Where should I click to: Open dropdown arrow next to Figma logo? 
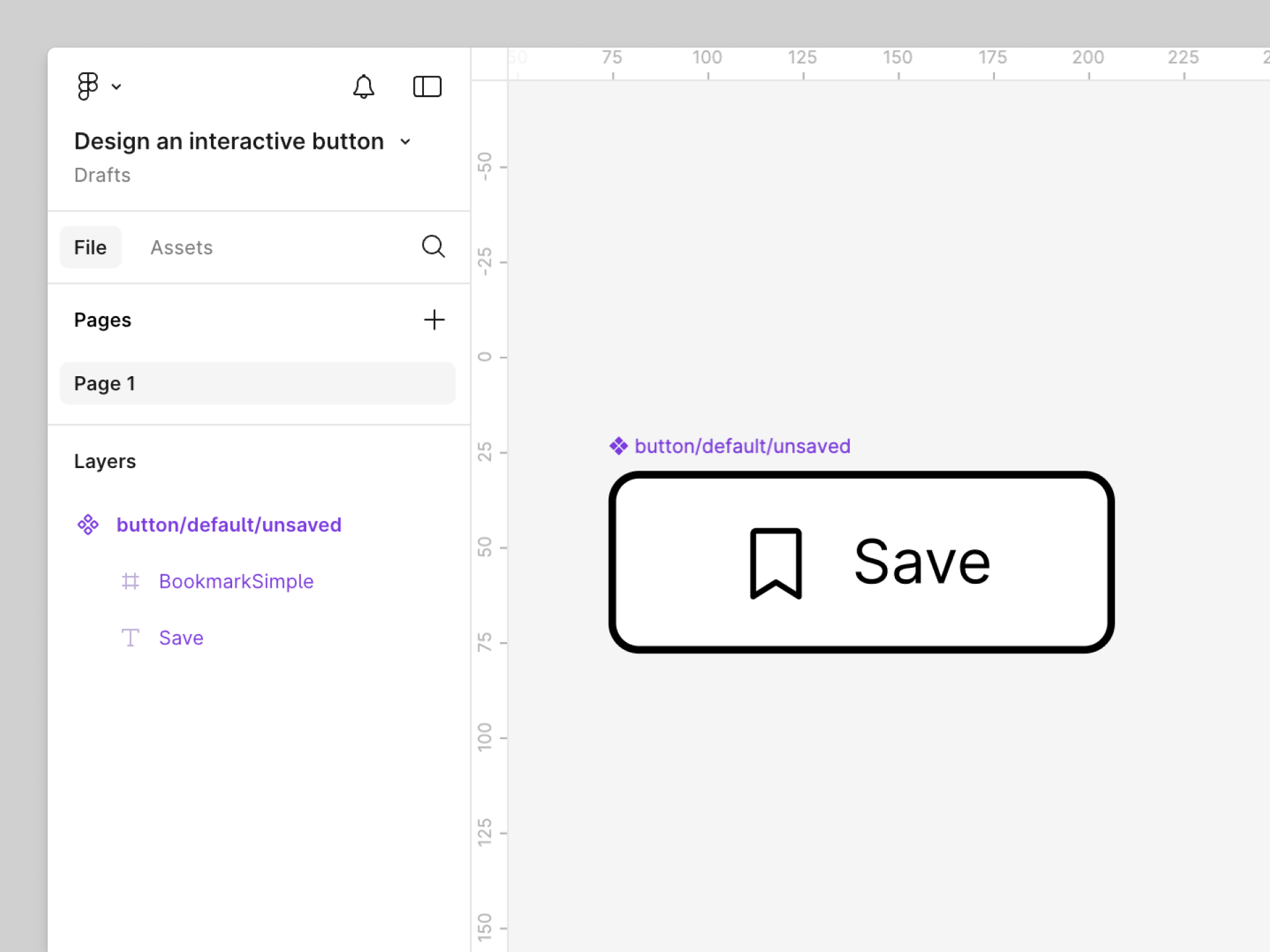pos(116,87)
